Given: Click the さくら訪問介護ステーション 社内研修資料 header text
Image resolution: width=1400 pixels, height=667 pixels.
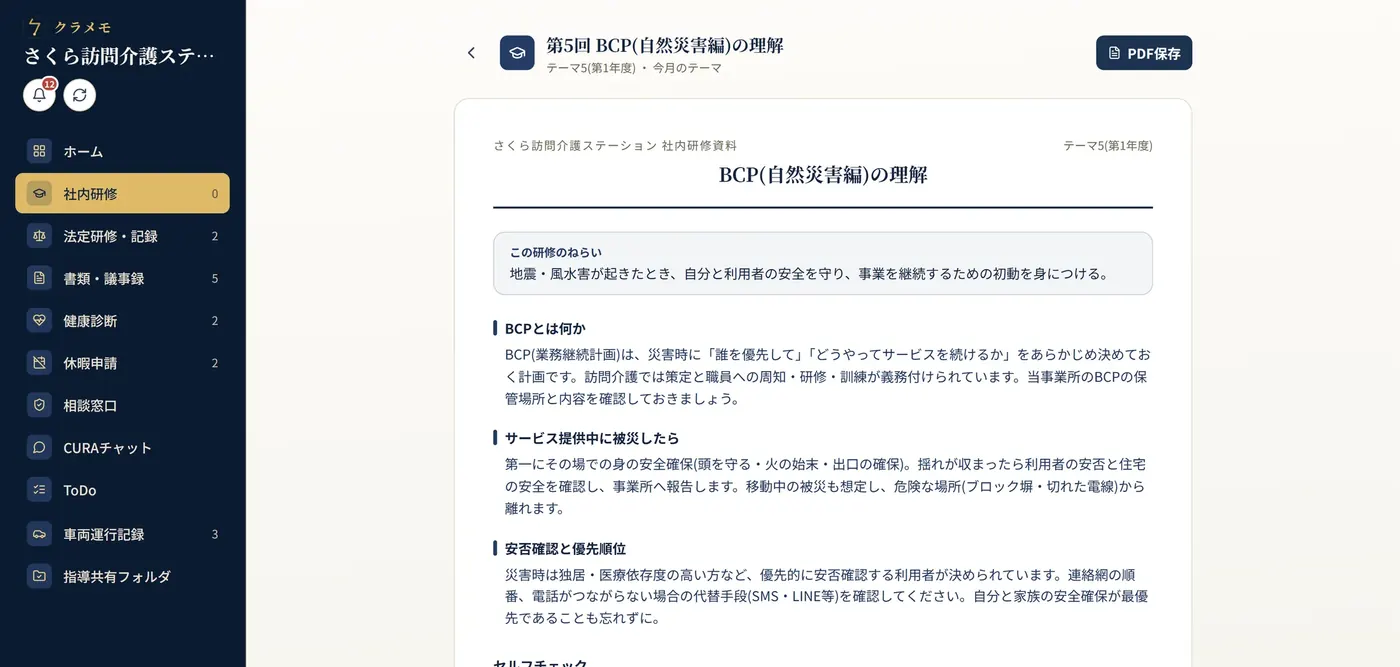Looking at the screenshot, I should click(615, 145).
